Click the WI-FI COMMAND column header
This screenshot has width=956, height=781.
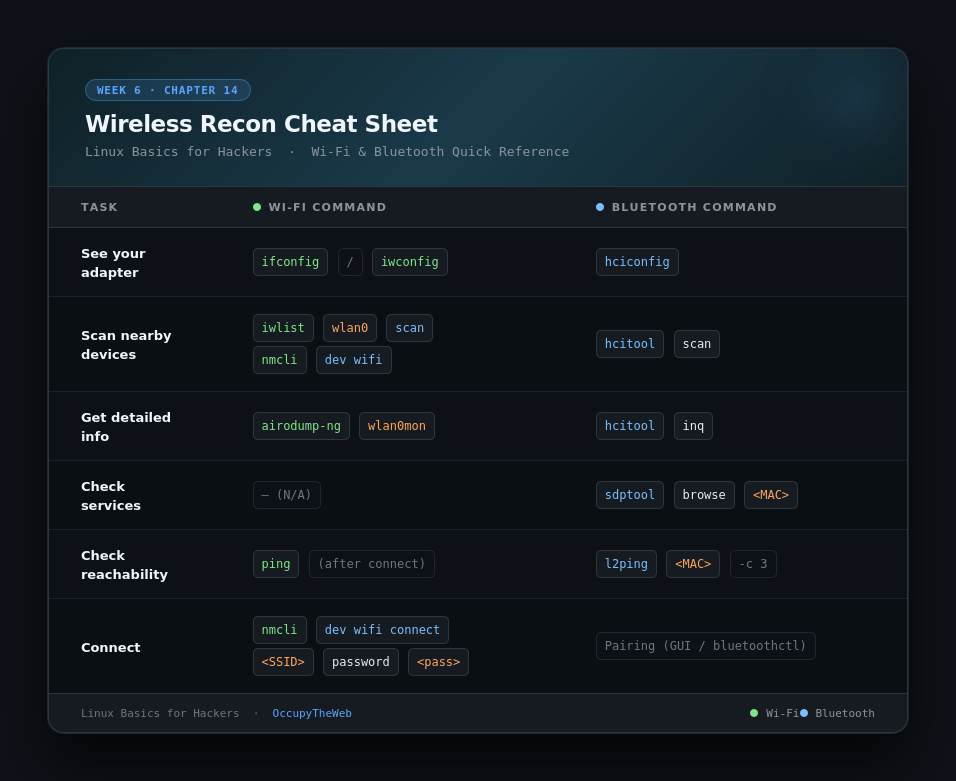point(327,207)
